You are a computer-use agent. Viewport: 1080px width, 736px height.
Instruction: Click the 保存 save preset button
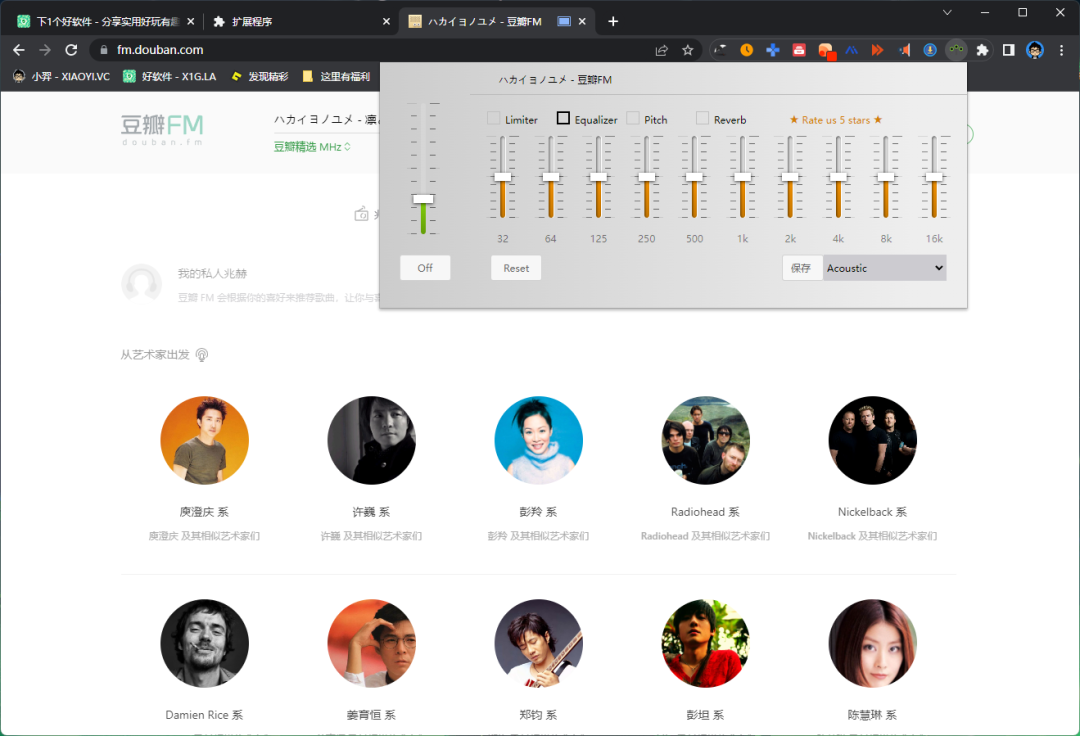(802, 268)
